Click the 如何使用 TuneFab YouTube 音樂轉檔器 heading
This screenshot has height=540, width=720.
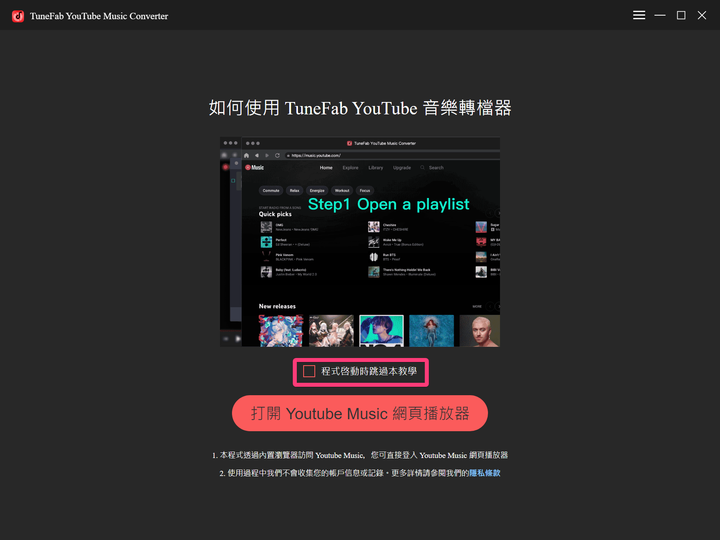point(360,108)
